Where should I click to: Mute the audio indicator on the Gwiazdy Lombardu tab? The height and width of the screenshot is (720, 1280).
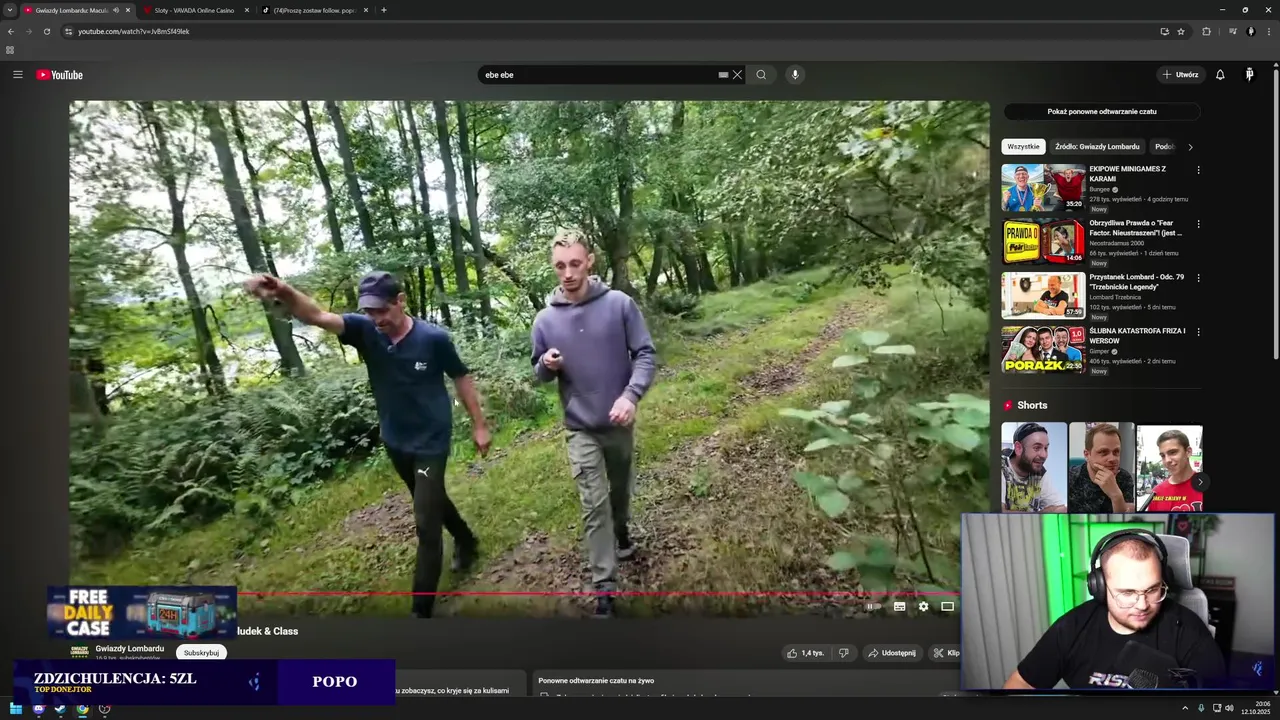(116, 10)
